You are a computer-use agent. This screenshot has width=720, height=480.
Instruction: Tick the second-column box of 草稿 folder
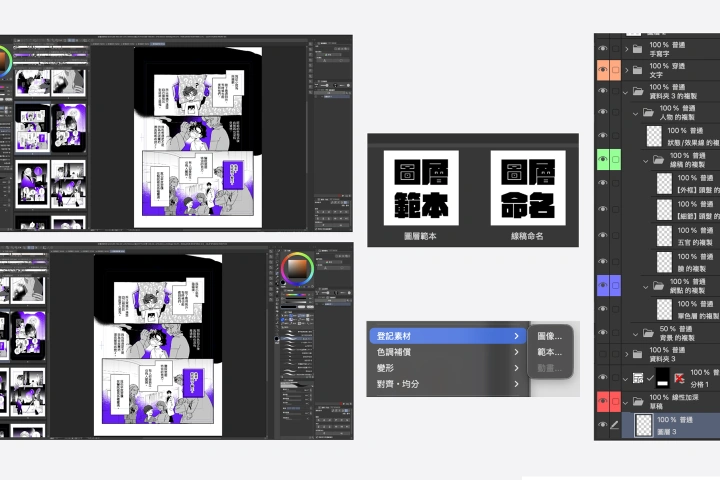(x=615, y=401)
